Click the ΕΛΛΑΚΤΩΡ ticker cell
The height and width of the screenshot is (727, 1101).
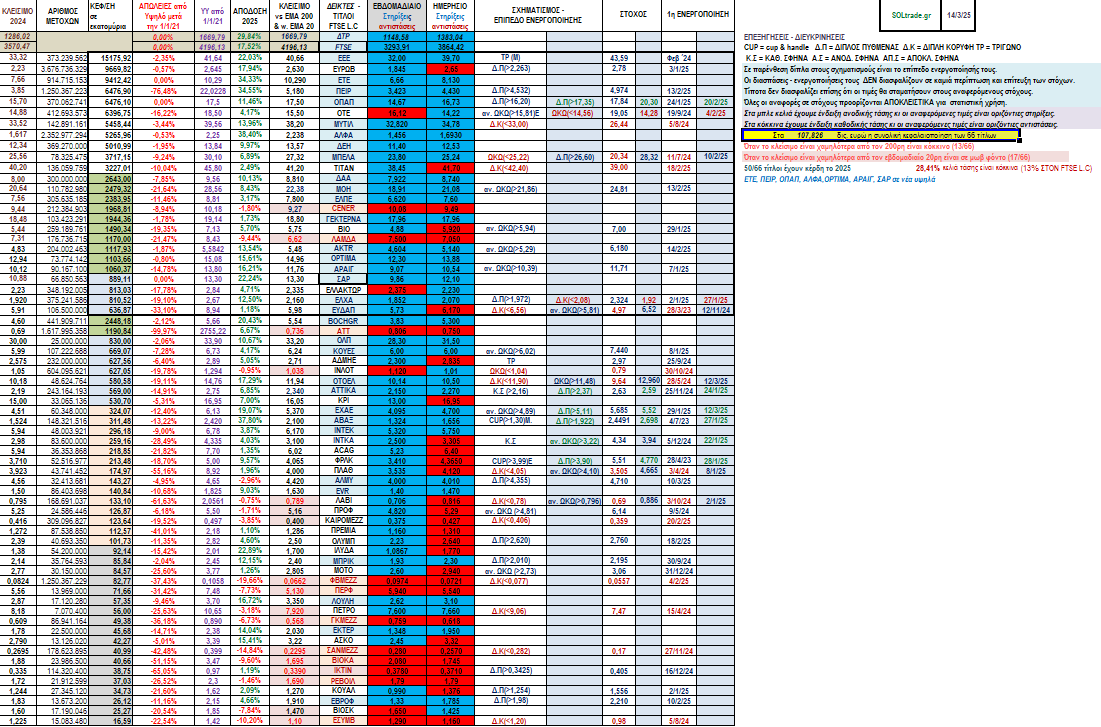344,290
